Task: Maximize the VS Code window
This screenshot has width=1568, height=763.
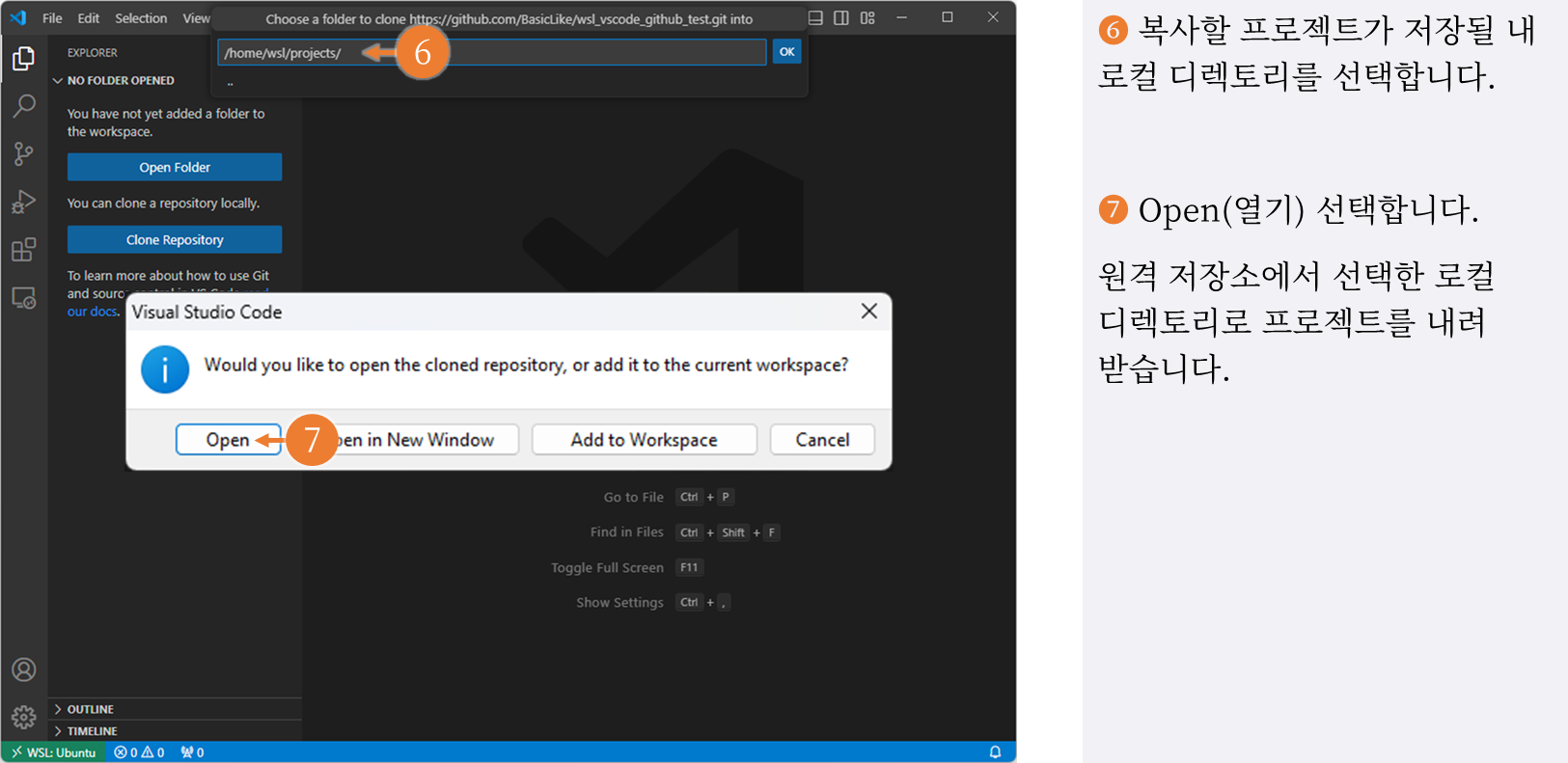Action: coord(947,17)
